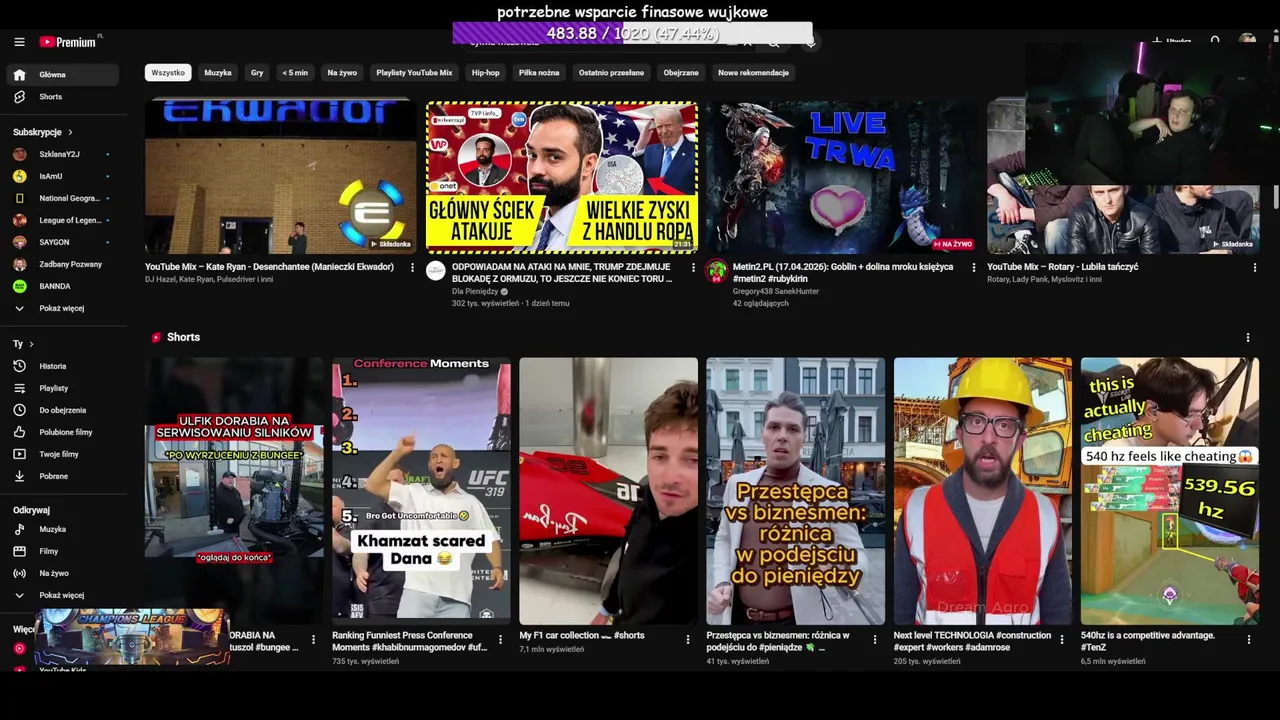Expand subscriptions with Pokaż więcej
Screen dimensions: 1280x720
63,308
